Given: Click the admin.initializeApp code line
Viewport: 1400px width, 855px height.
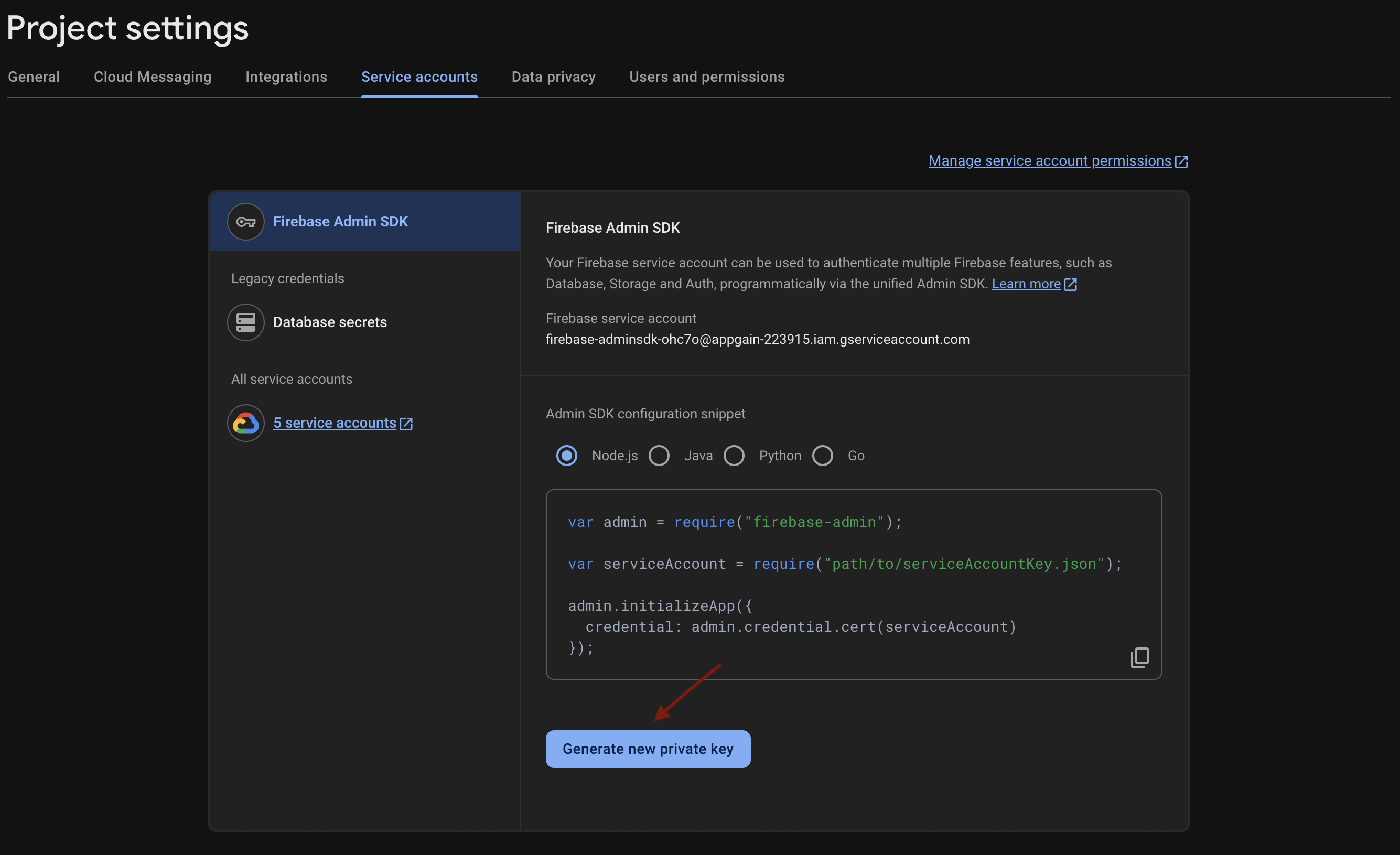Looking at the screenshot, I should tap(660, 605).
